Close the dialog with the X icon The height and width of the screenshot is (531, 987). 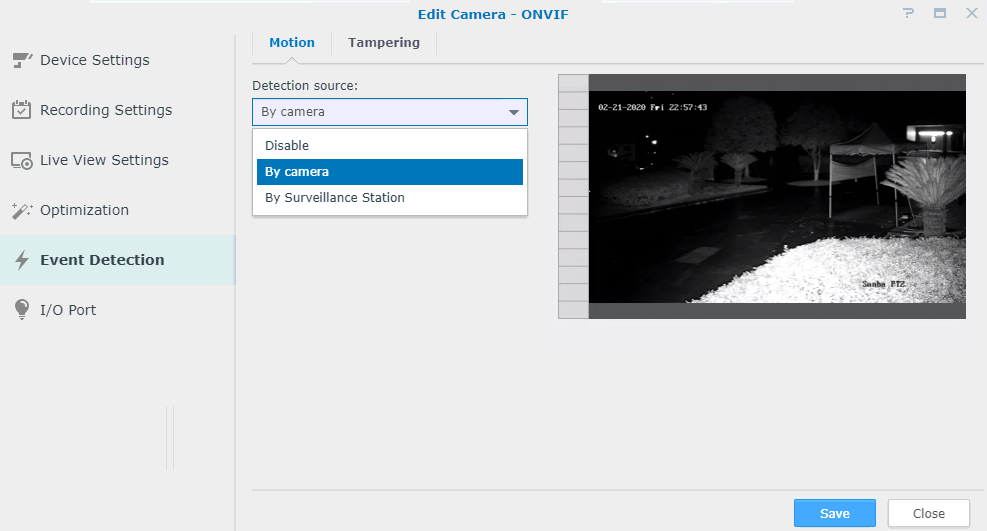coord(971,14)
